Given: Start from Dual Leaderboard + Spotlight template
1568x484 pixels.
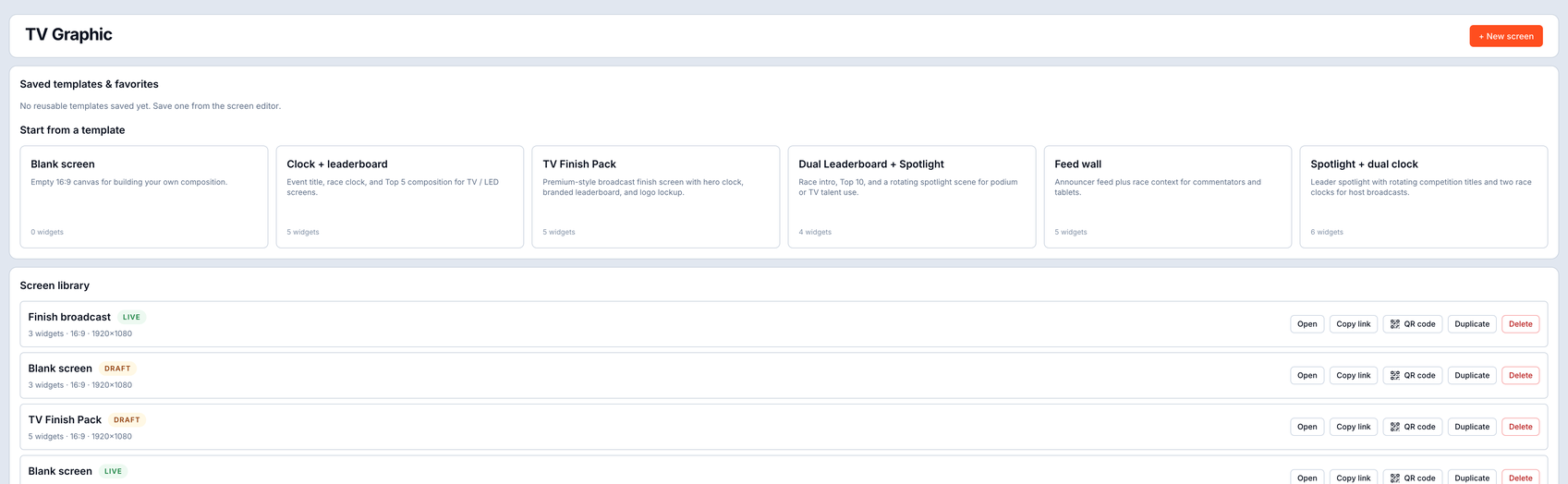Looking at the screenshot, I should [912, 197].
